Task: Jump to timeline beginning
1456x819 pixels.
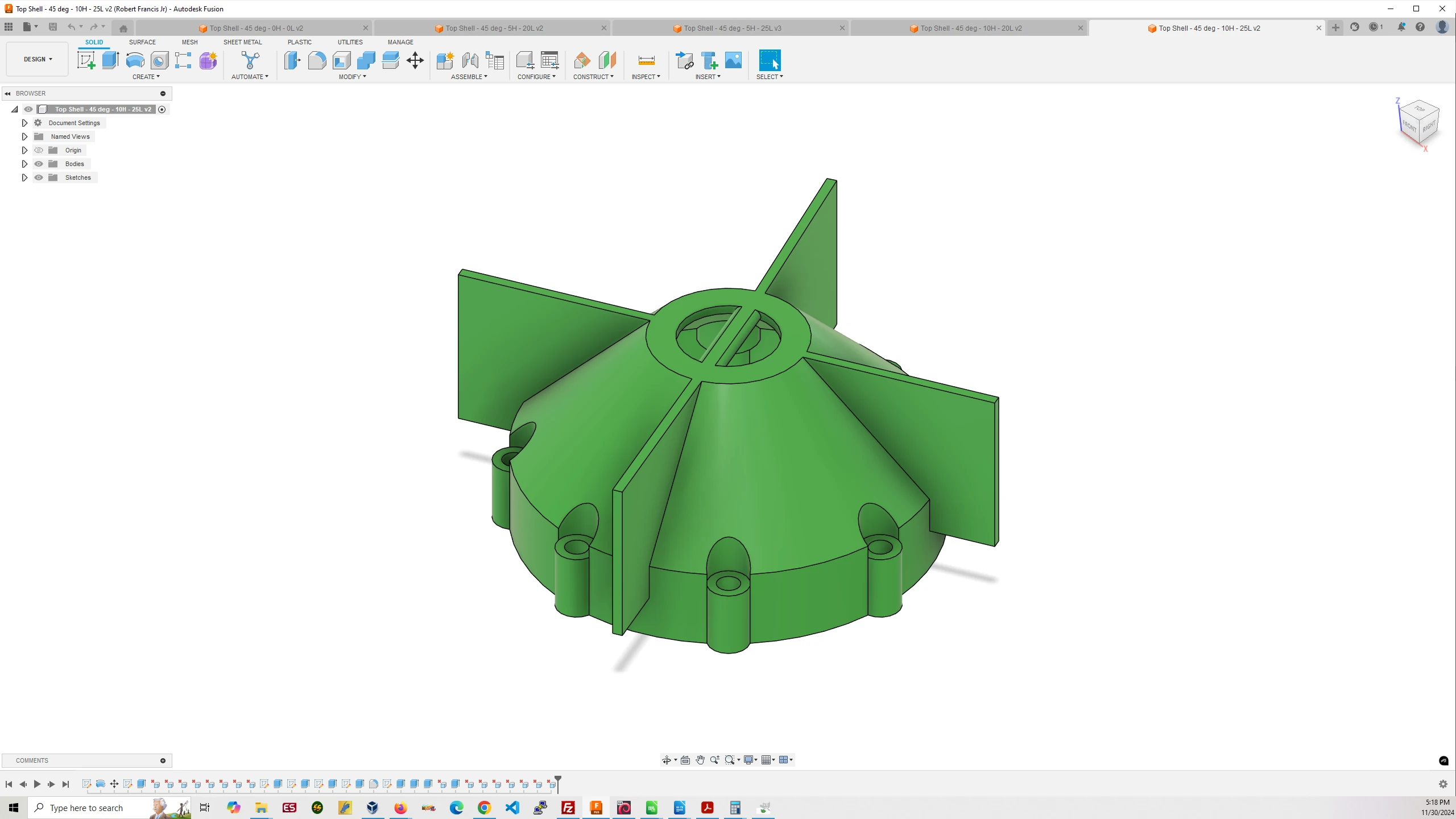Action: tap(9, 784)
